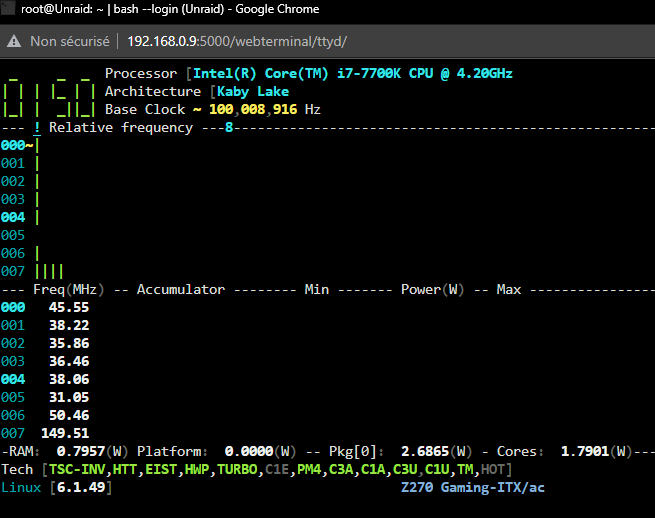The image size is (655, 518).
Task: Click the 'Non sécurisé' security label
Action: coord(70,41)
